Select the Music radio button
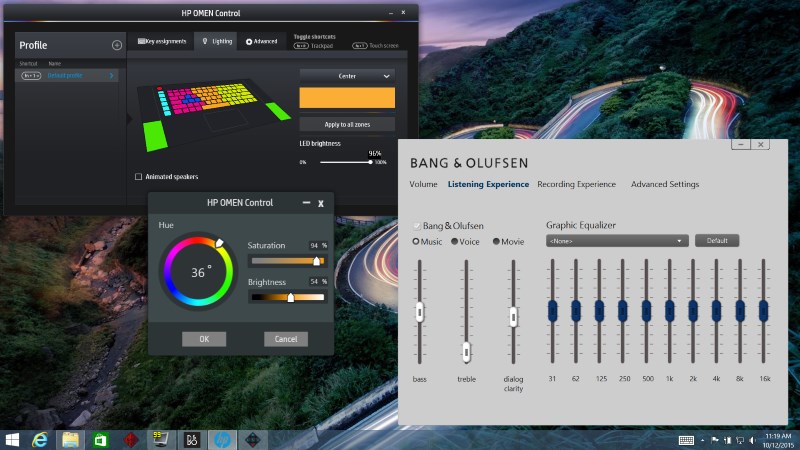Image resolution: width=800 pixels, height=450 pixels. click(416, 241)
